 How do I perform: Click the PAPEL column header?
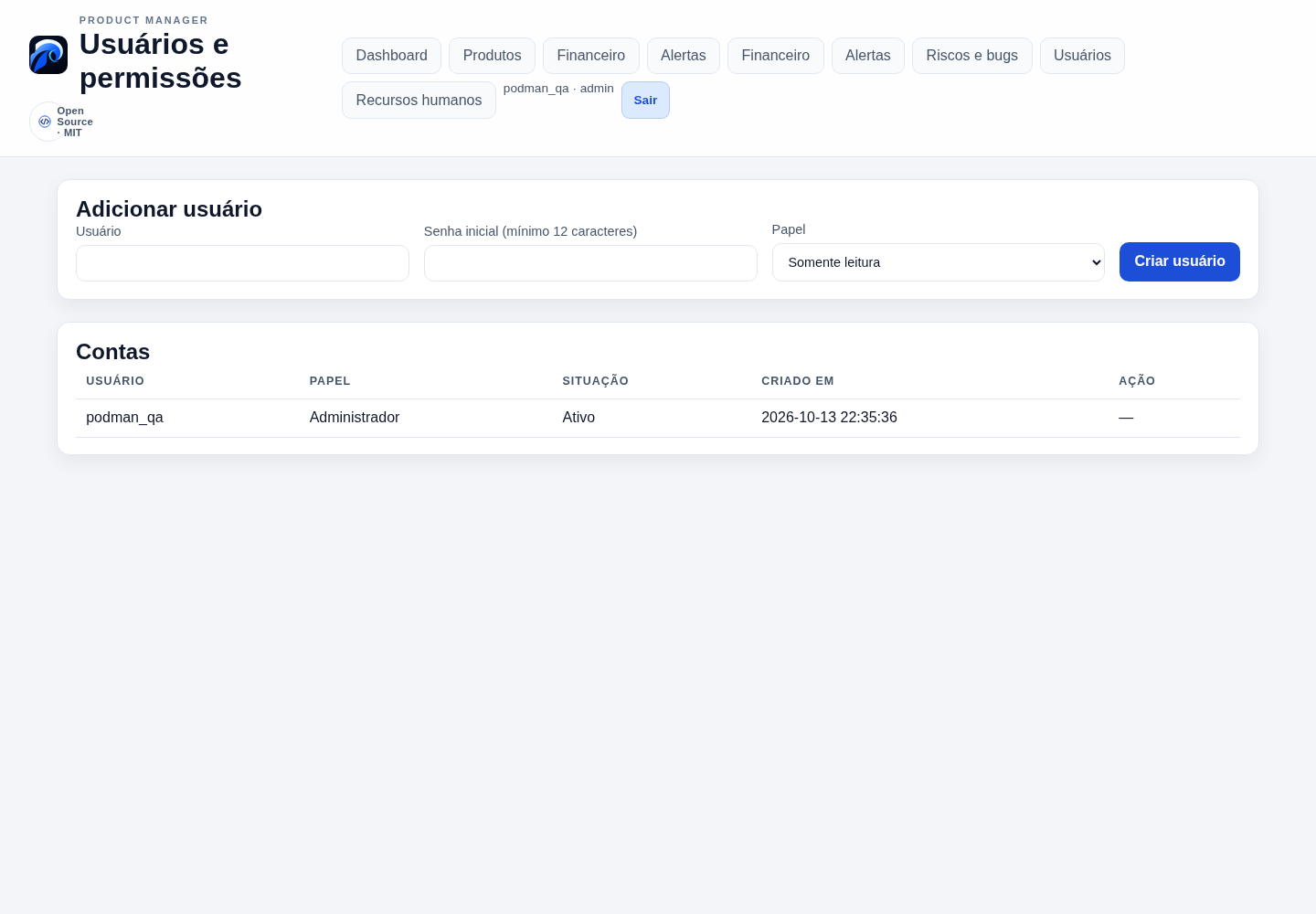(330, 381)
